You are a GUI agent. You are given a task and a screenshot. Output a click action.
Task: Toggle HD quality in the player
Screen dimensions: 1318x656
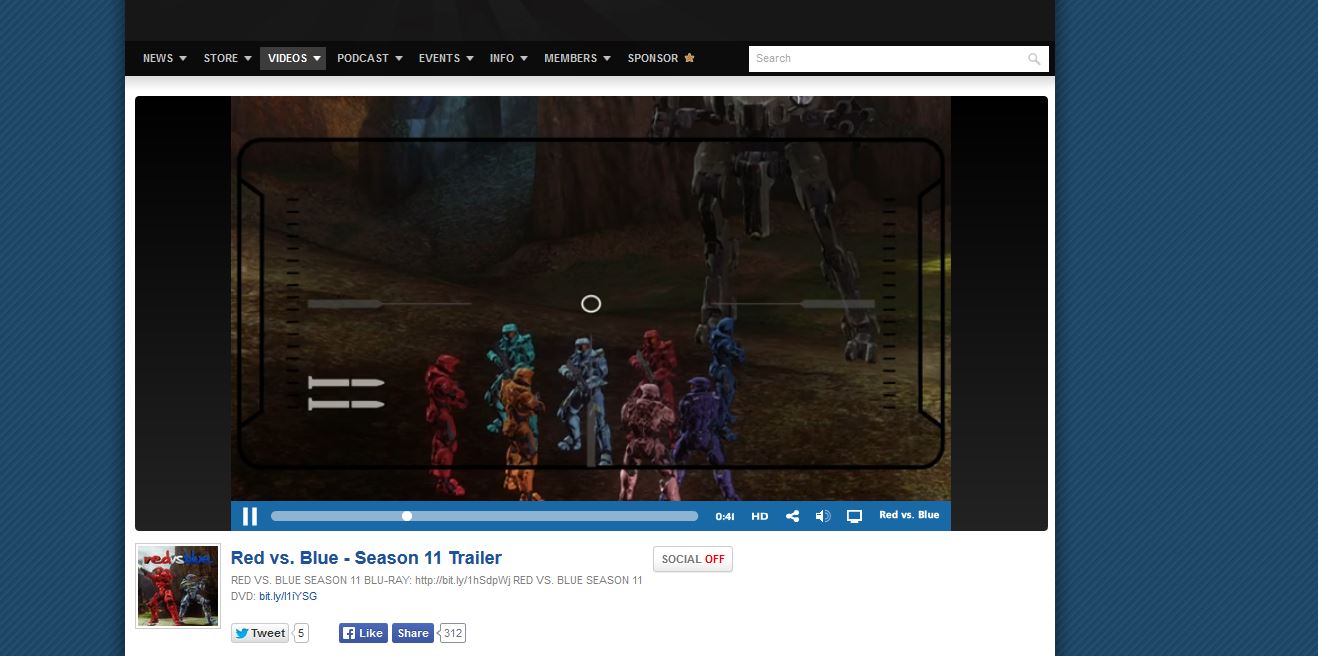[760, 516]
